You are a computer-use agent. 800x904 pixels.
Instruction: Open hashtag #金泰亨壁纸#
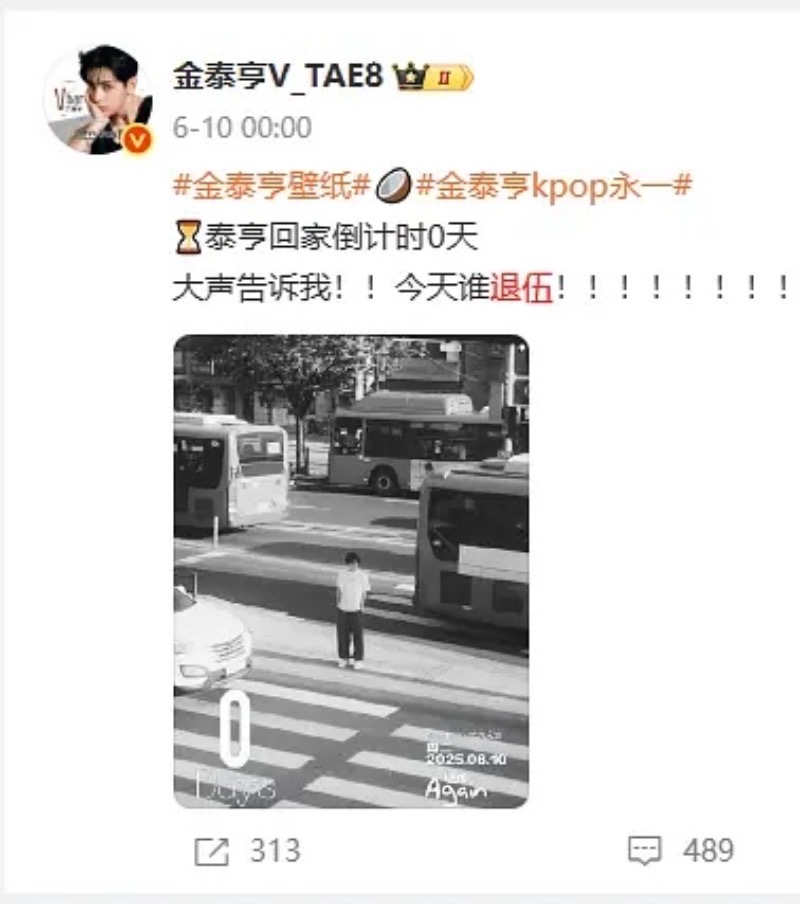coord(271,186)
